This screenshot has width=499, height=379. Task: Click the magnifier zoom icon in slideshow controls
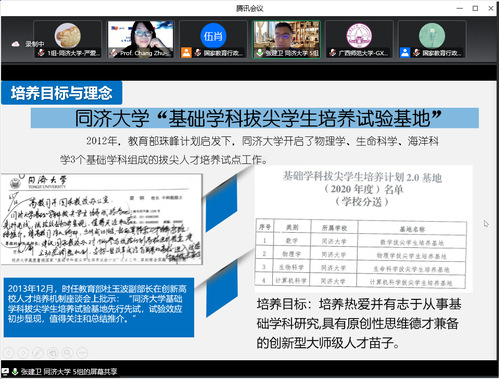pos(67,352)
